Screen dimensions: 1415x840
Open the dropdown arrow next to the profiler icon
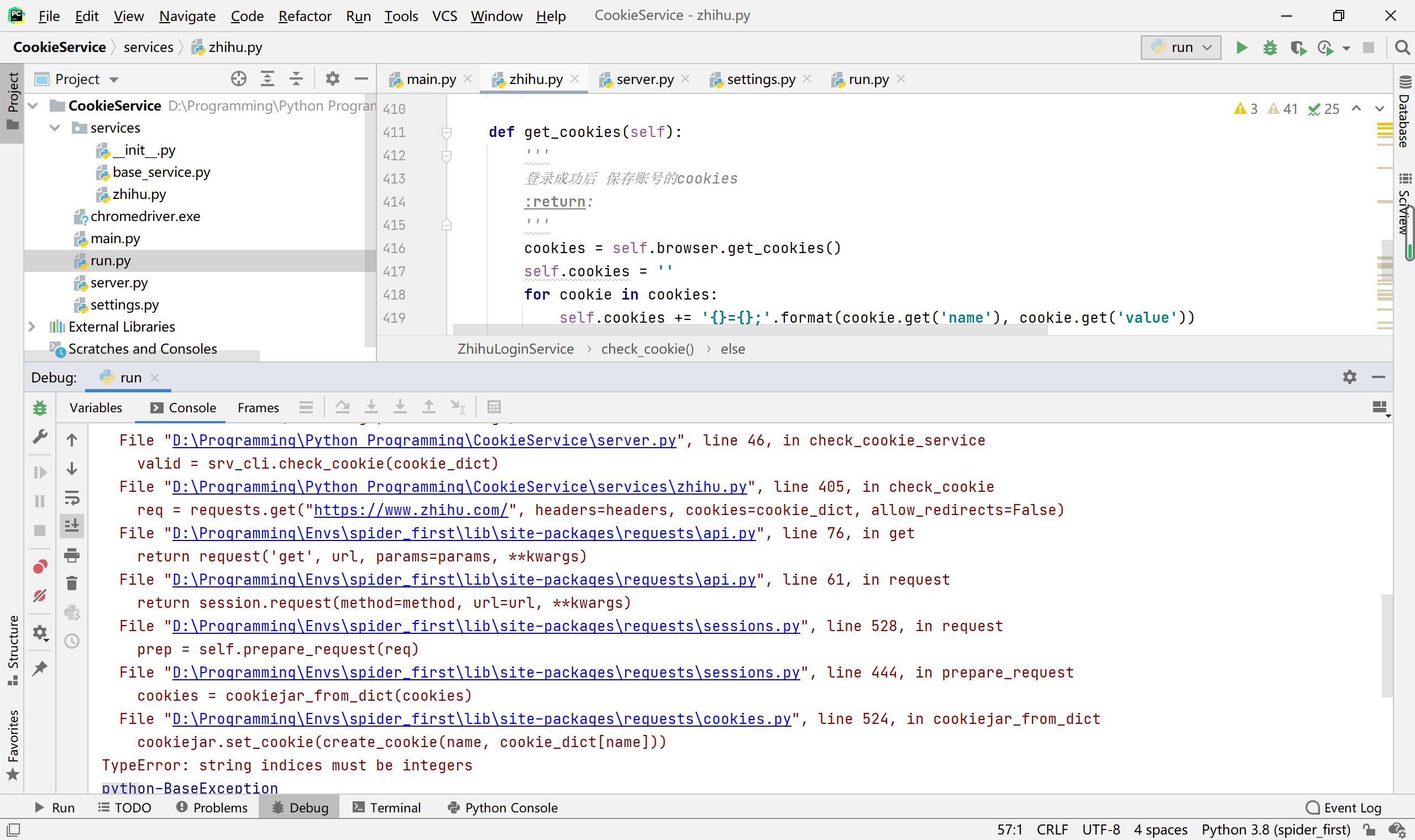[1346, 49]
